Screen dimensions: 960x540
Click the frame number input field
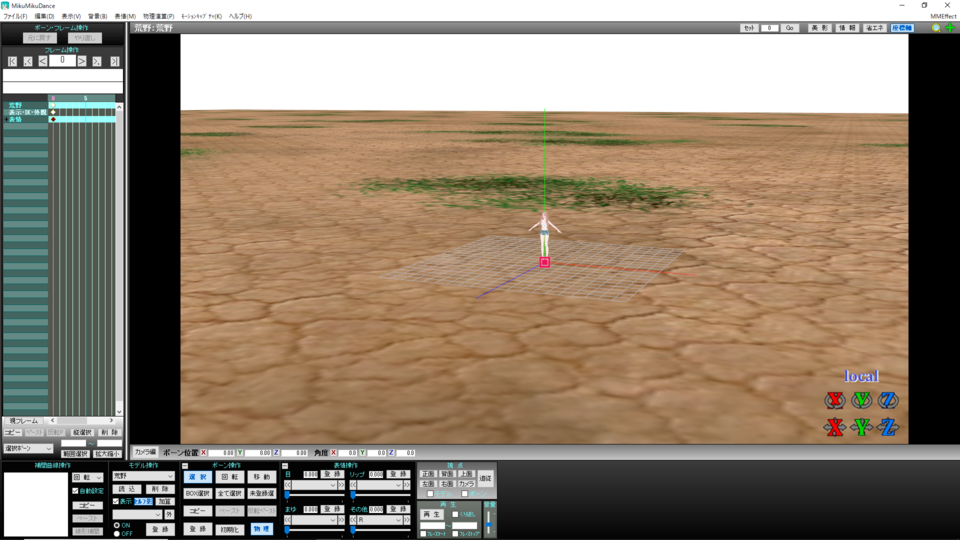62,61
